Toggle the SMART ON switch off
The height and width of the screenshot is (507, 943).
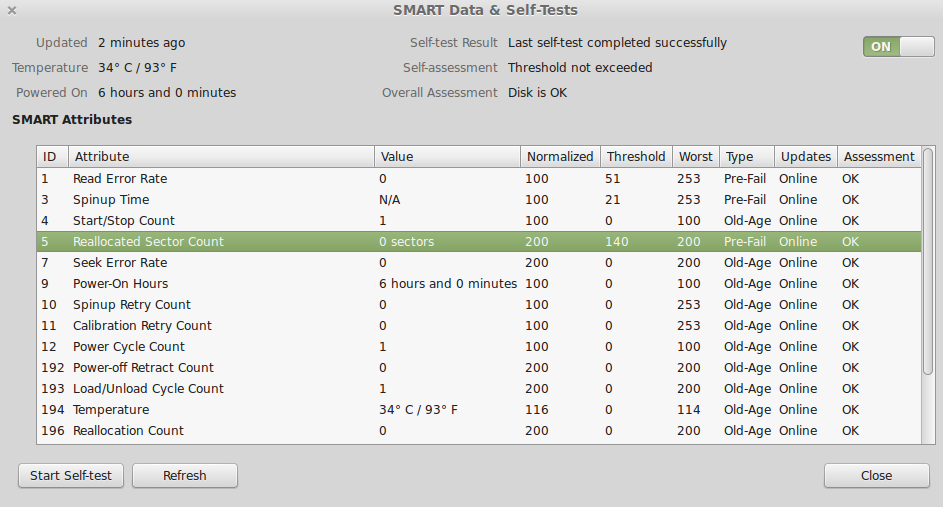tap(898, 46)
